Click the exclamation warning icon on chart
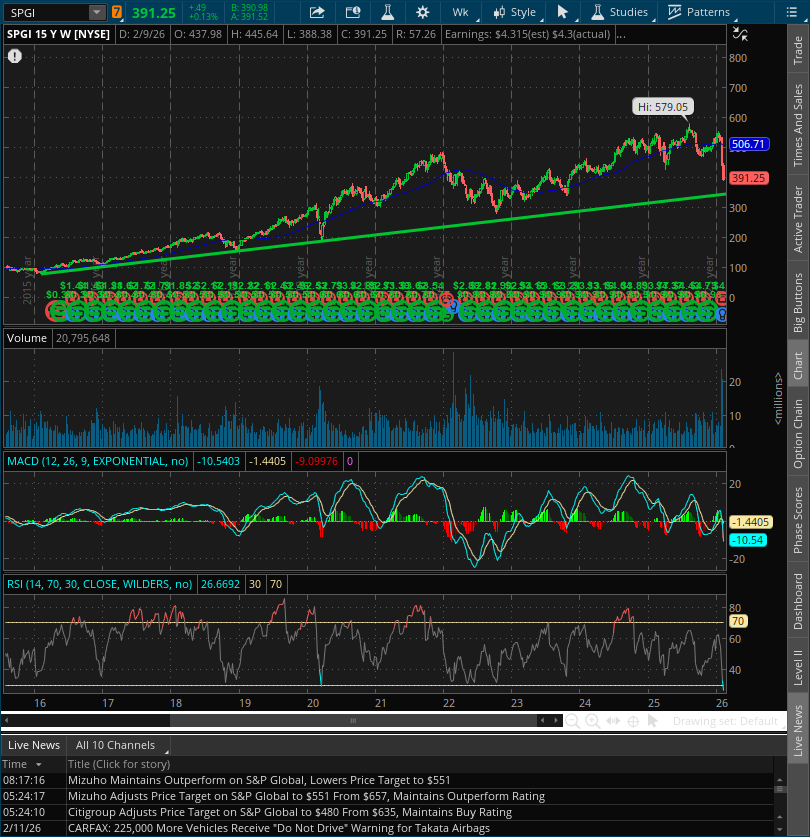The height and width of the screenshot is (837, 810). point(14,56)
